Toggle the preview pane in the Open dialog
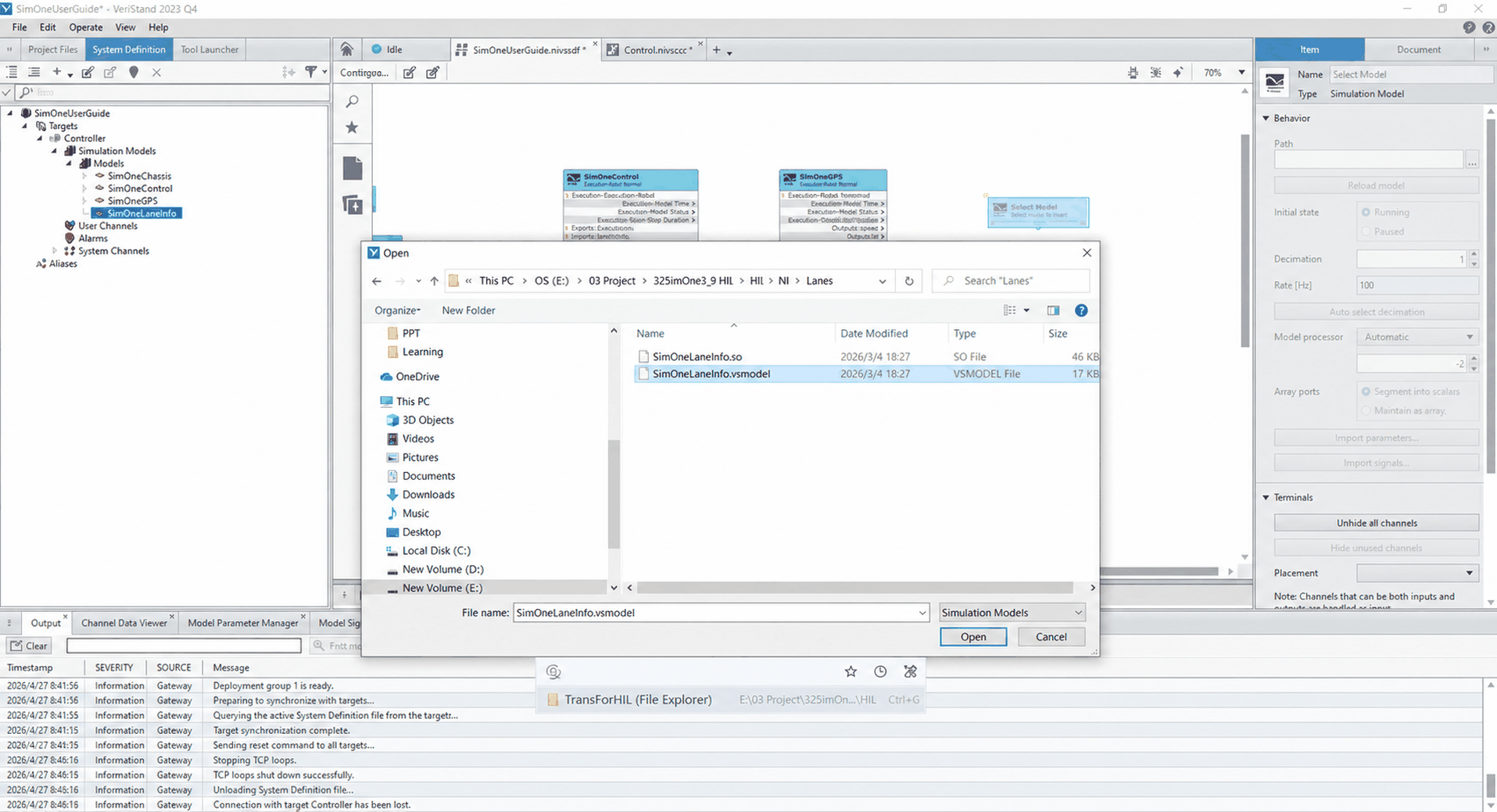 click(1053, 310)
